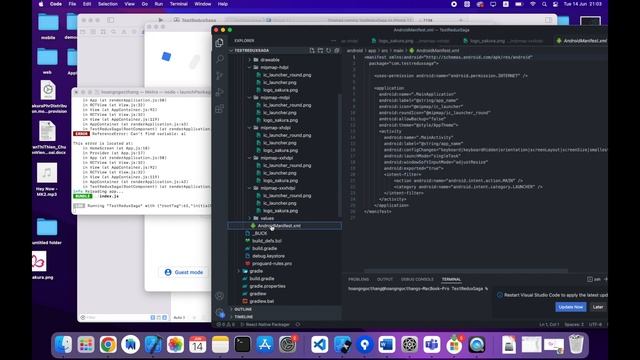Open System Preferences from the Dock
This screenshot has width=640, height=360.
coord(288,345)
